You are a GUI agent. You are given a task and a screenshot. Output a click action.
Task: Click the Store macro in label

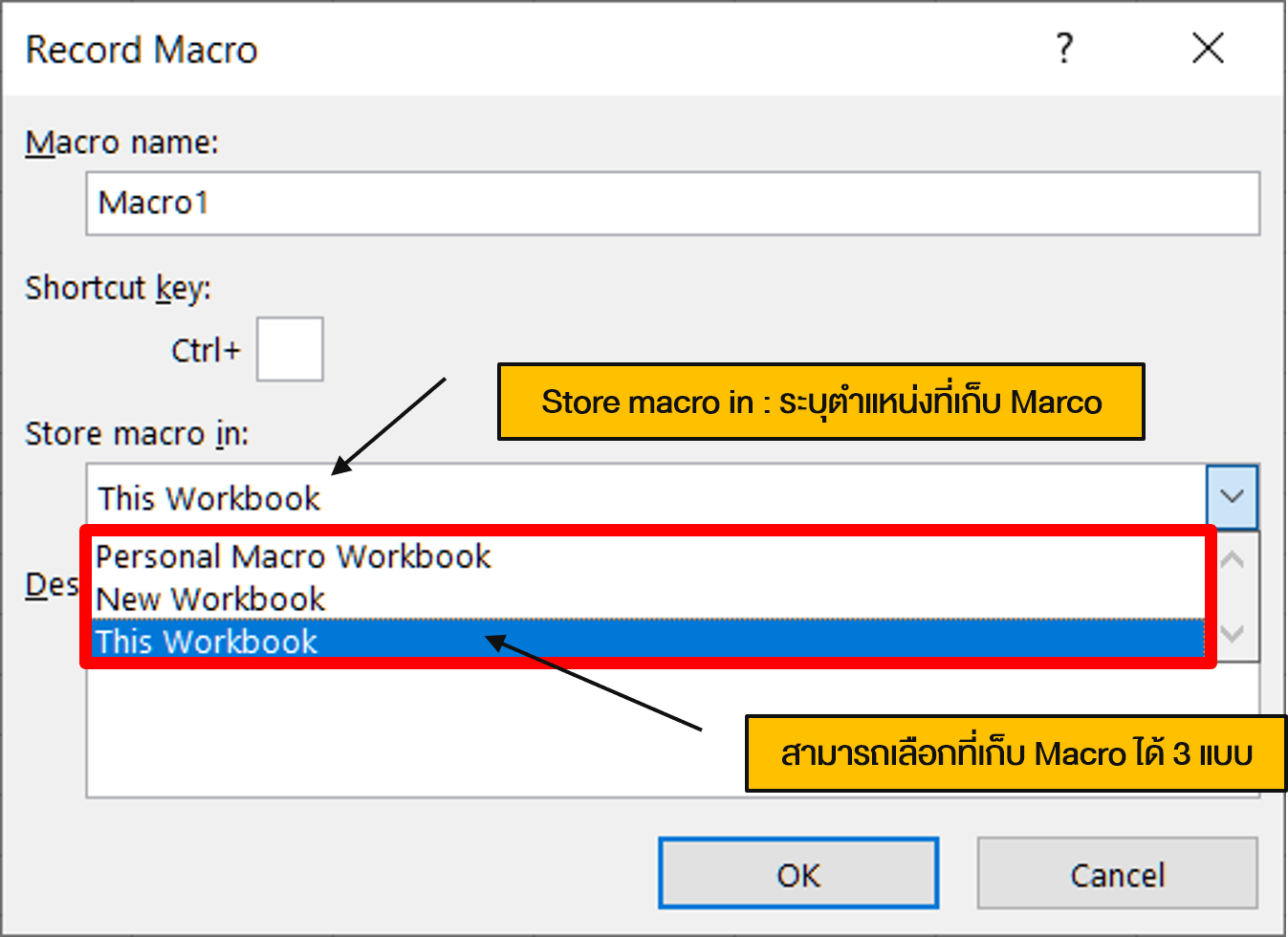pos(137,433)
